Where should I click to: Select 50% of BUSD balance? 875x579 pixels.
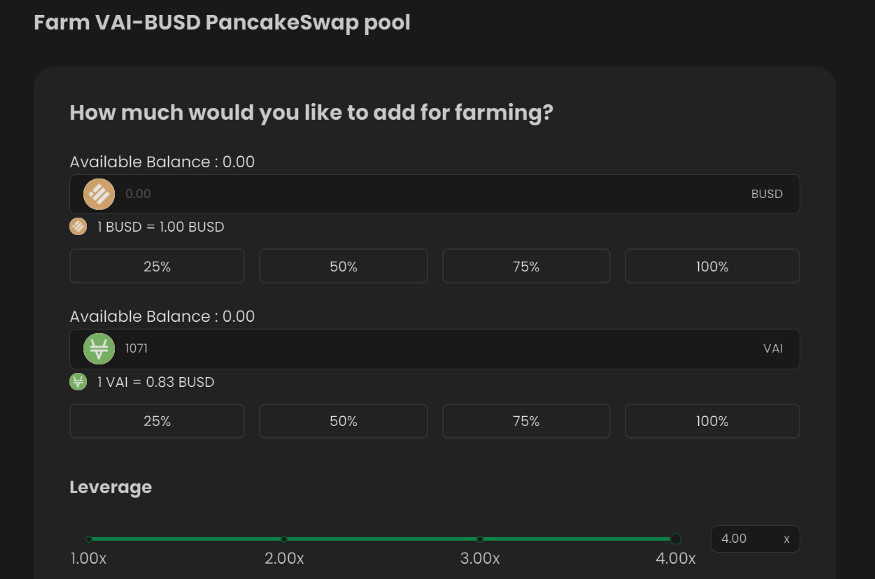tap(343, 266)
